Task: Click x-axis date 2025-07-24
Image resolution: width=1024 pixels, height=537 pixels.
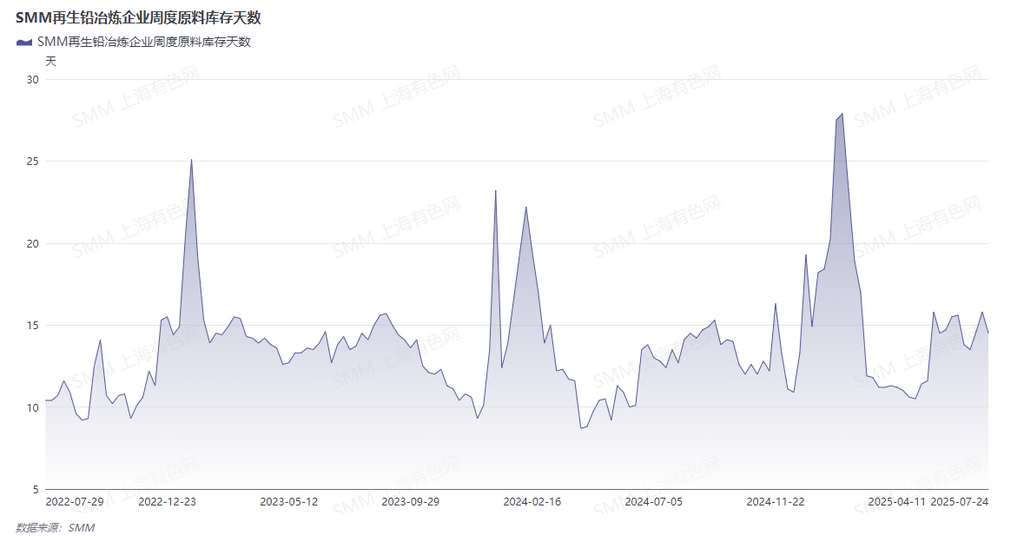Action: (959, 502)
